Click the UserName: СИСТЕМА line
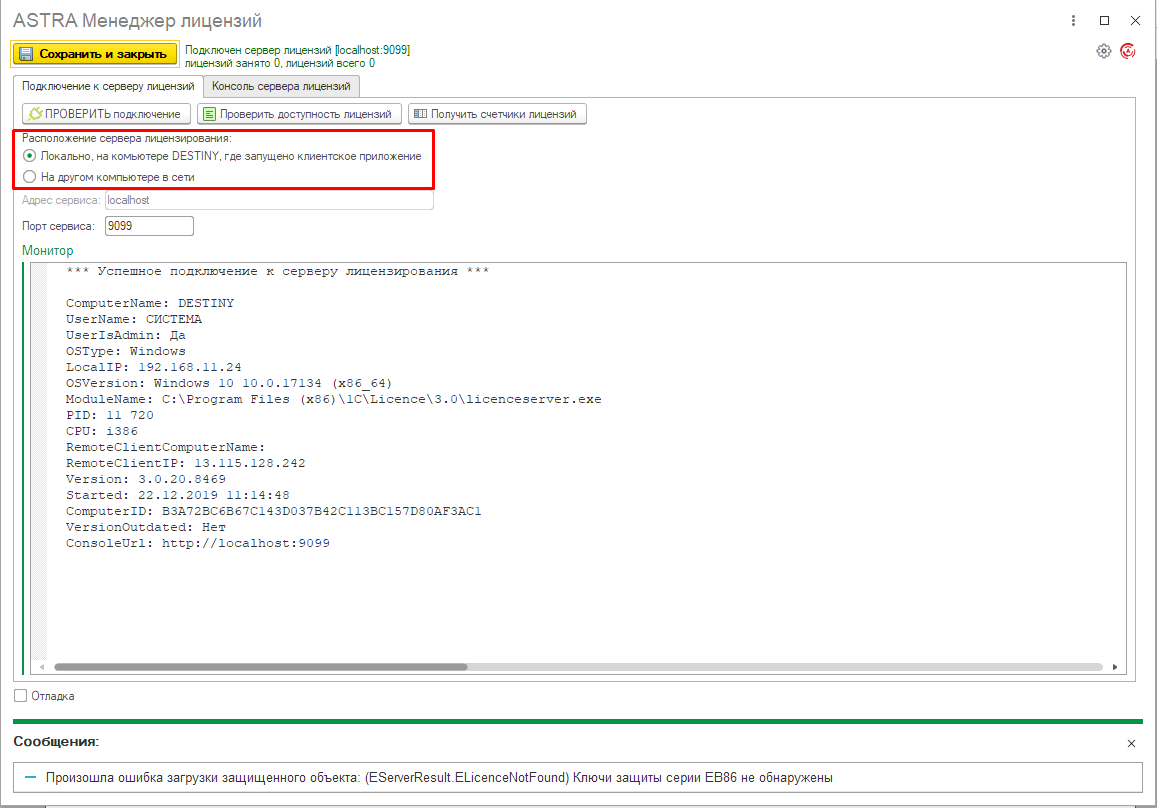The height and width of the screenshot is (808, 1157). click(x=134, y=320)
